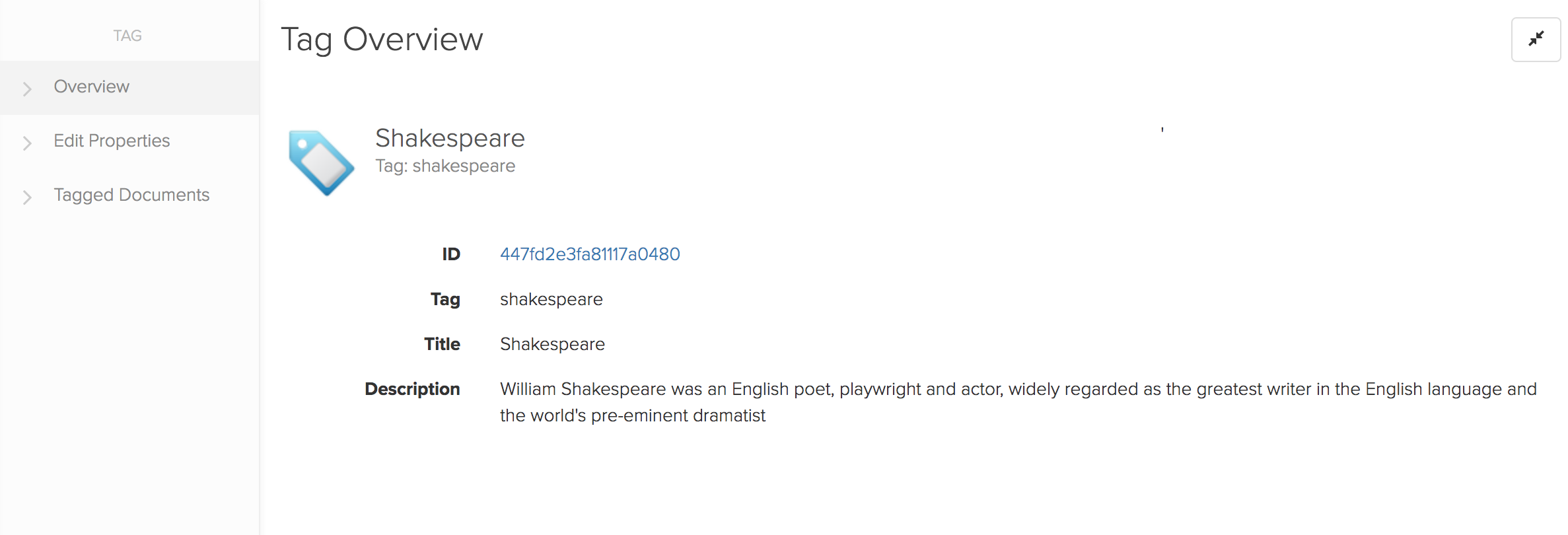Select Edit Properties in the left panel
This screenshot has height=535, width=1568.
coord(112,141)
